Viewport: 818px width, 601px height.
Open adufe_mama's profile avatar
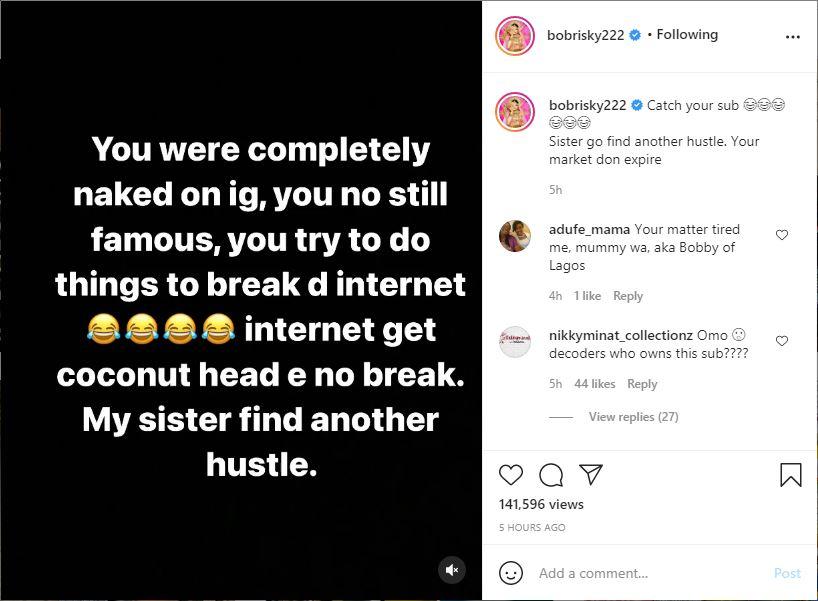pyautogui.click(x=515, y=236)
